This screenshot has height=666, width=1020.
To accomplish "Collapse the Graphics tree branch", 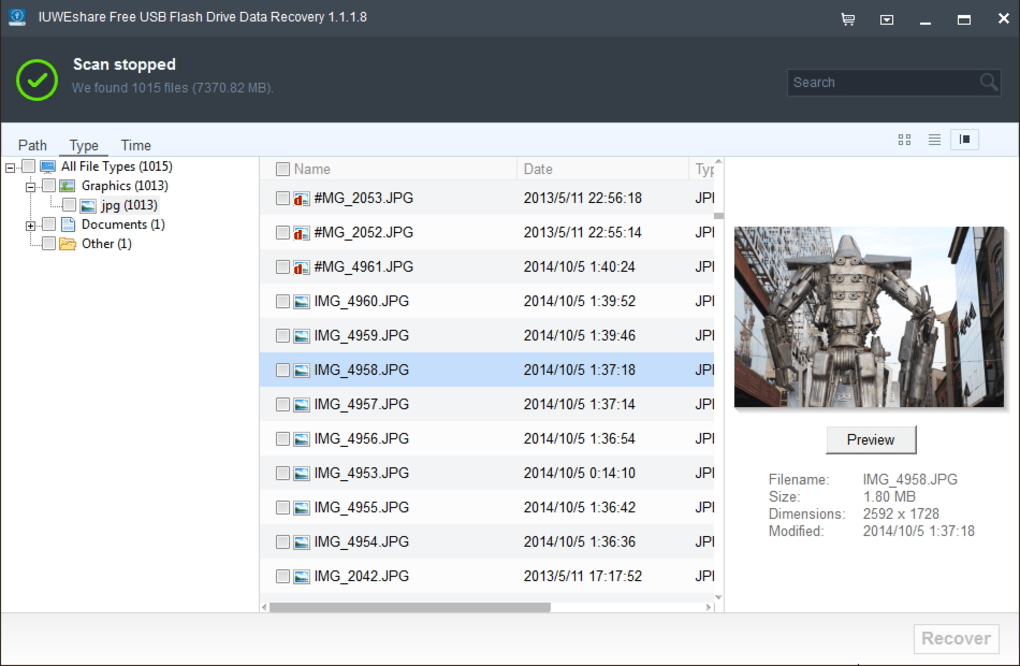I will 33,185.
